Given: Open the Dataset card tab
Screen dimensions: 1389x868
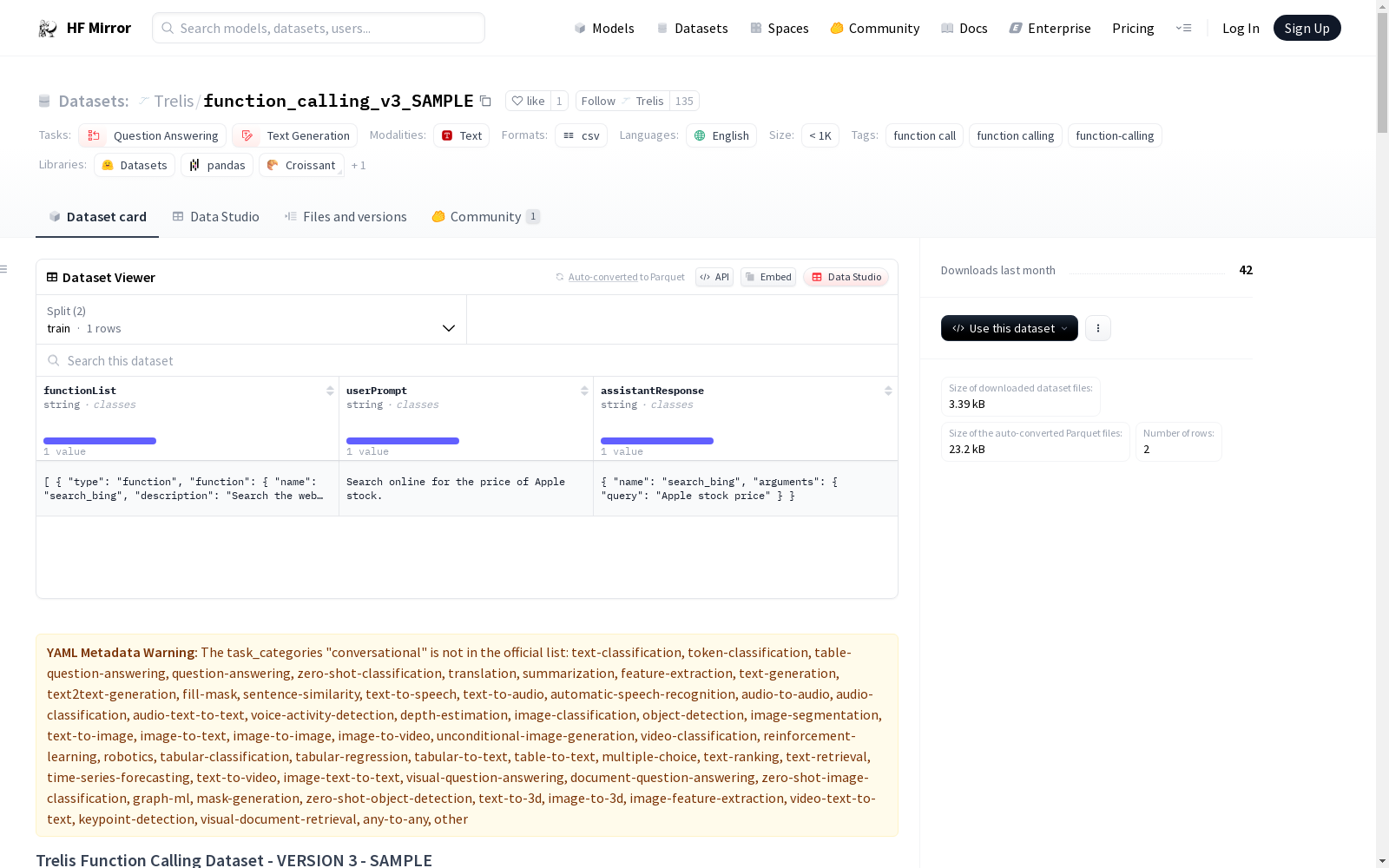Looking at the screenshot, I should click(x=97, y=217).
